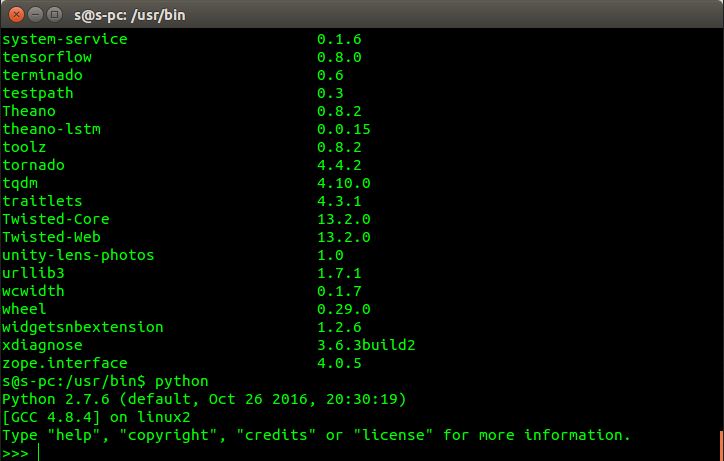Click the orange scrollbar at the terminal edge
Screen dimensions: 724x461
click(721, 446)
